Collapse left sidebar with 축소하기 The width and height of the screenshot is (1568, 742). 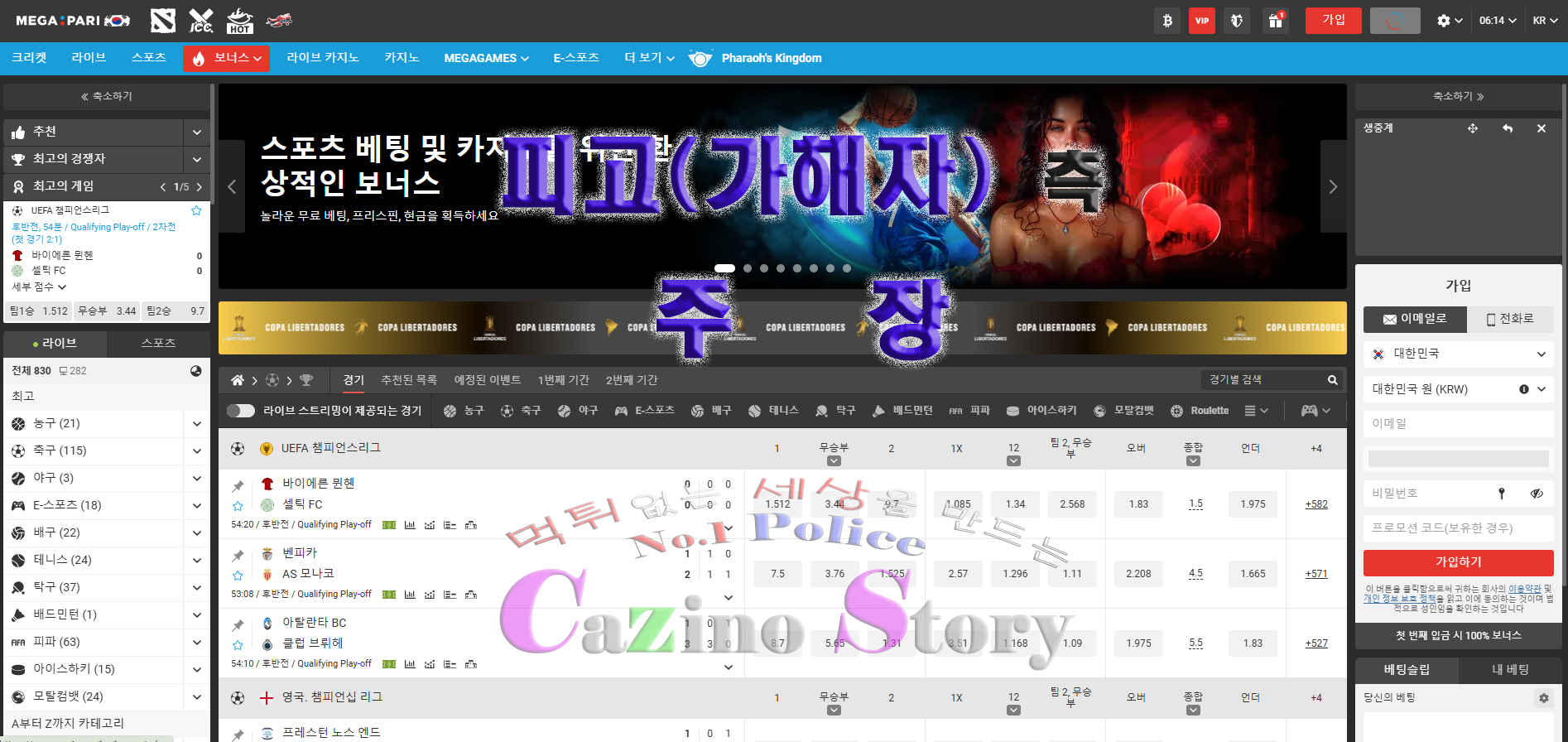[106, 96]
